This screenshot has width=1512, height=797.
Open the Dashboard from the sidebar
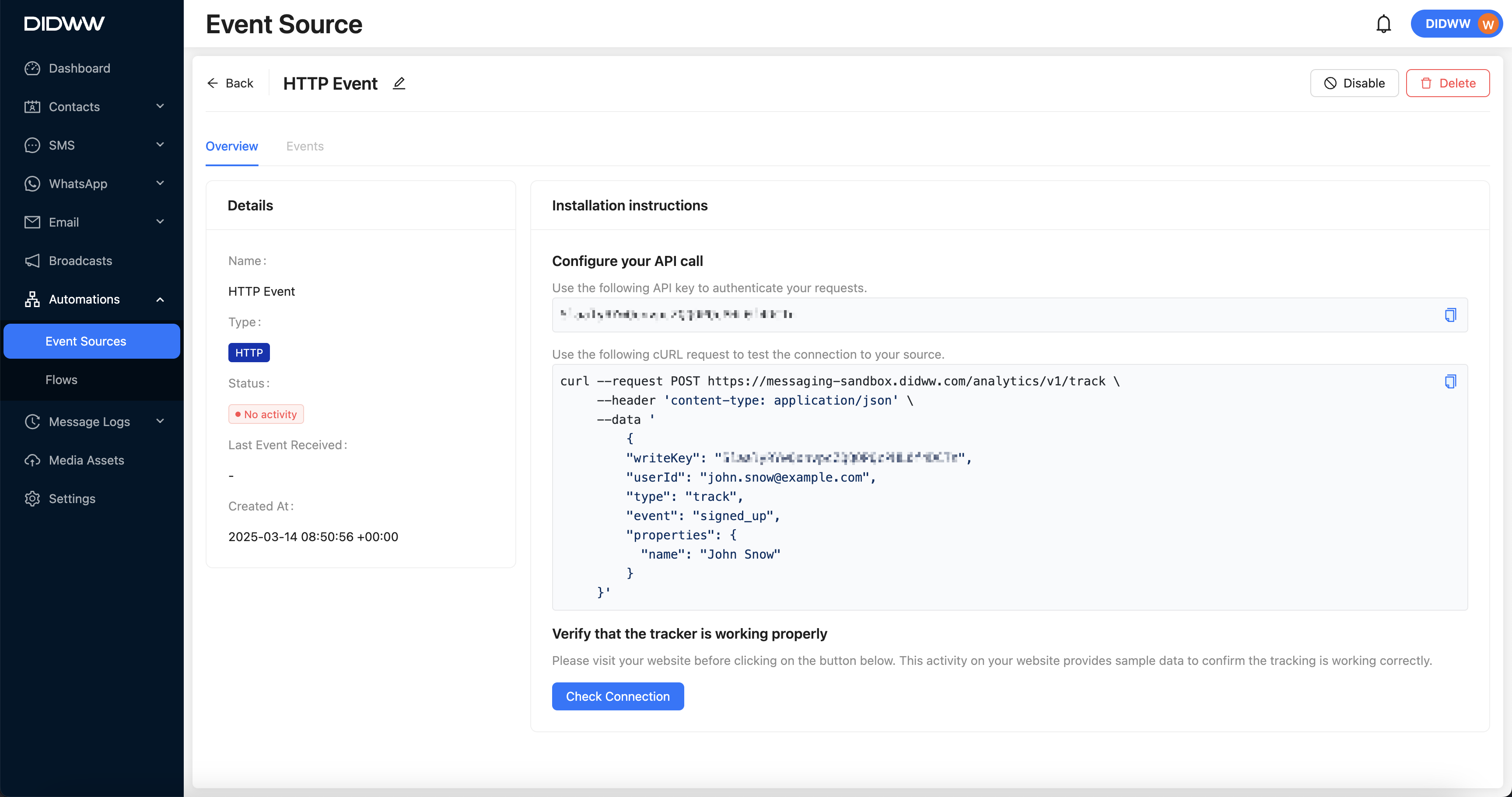click(79, 68)
